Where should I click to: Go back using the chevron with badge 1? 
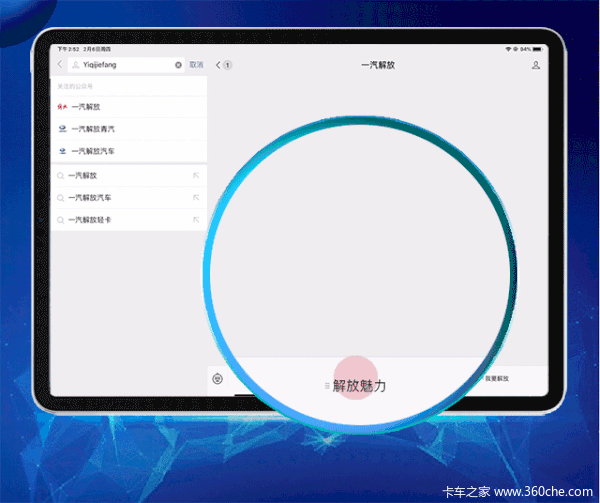223,65
